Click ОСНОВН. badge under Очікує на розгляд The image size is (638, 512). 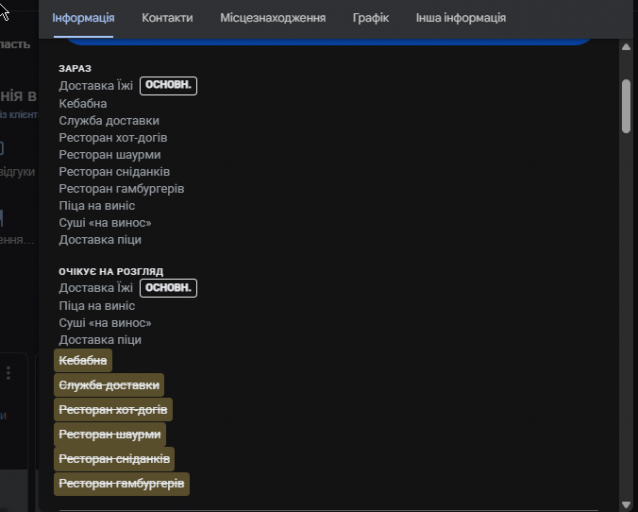click(168, 288)
